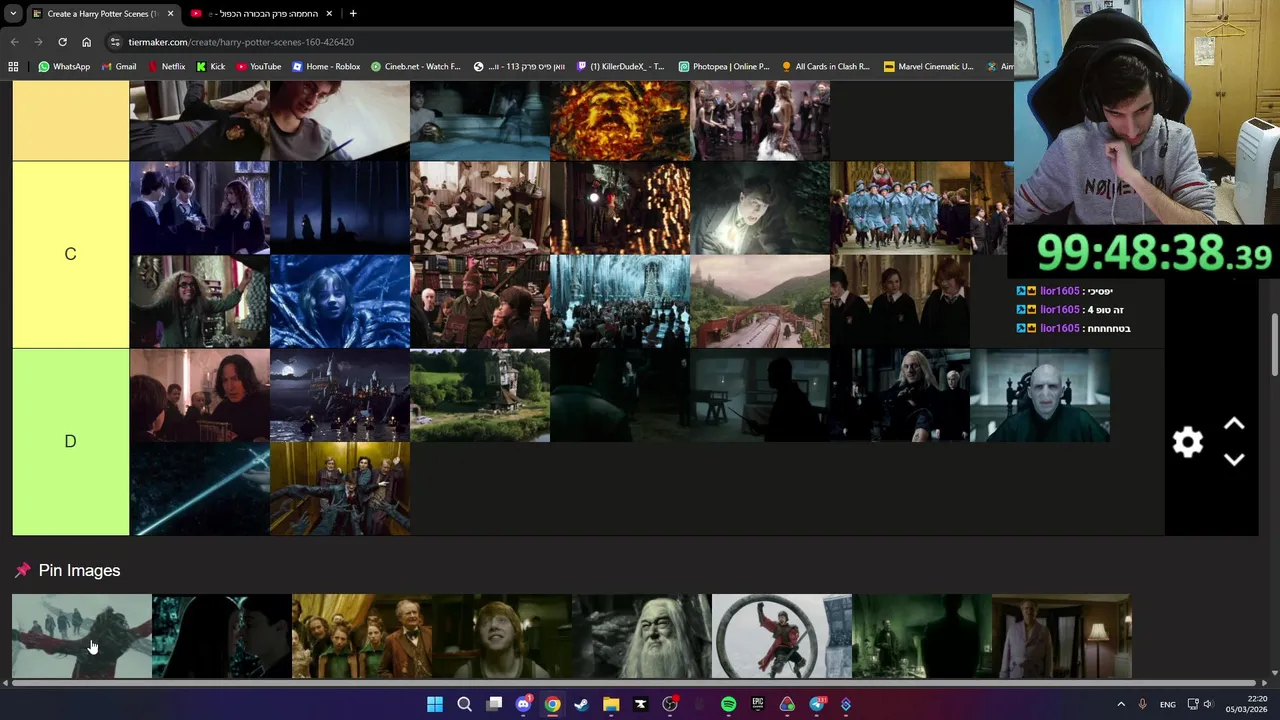
Task: Open the KillerDudeX Twitch bookmark
Action: 620,67
